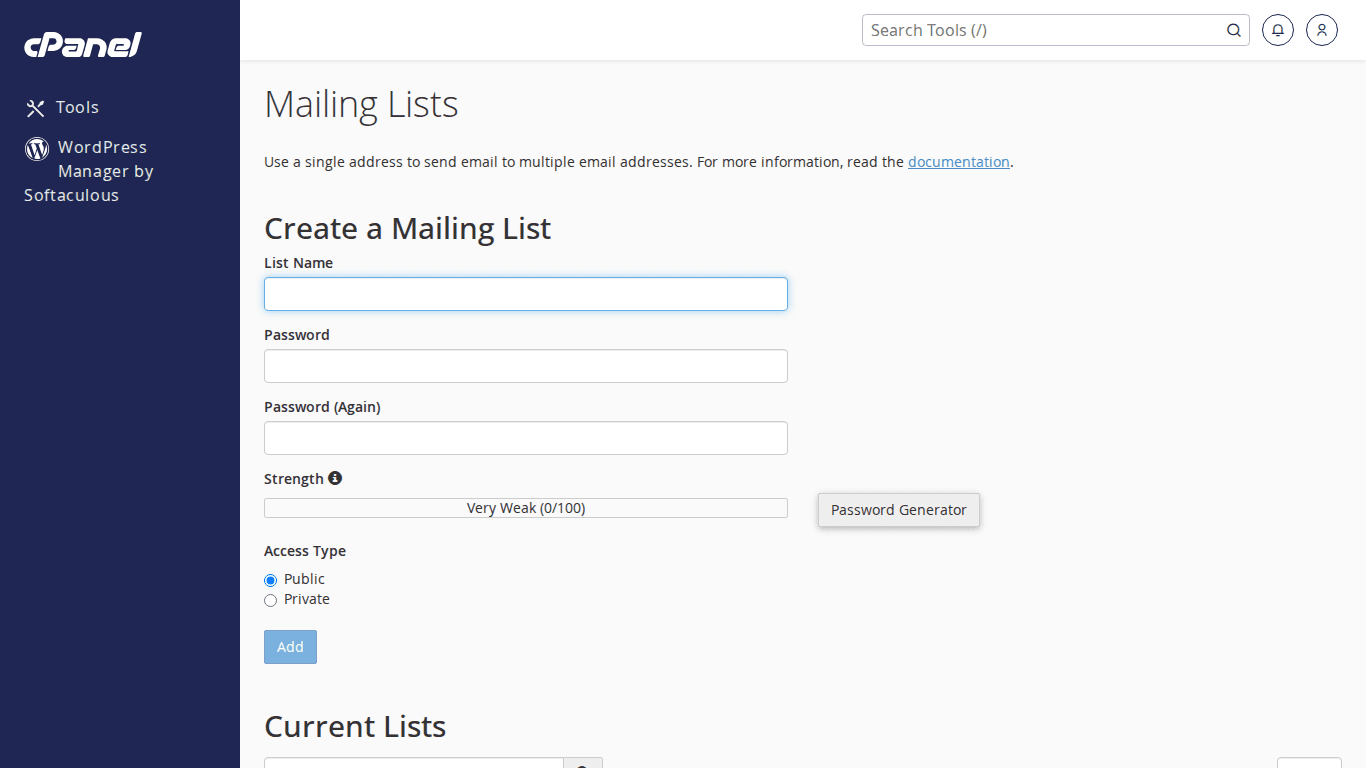The height and width of the screenshot is (768, 1366).
Task: Choose Private access type
Action: click(x=270, y=600)
